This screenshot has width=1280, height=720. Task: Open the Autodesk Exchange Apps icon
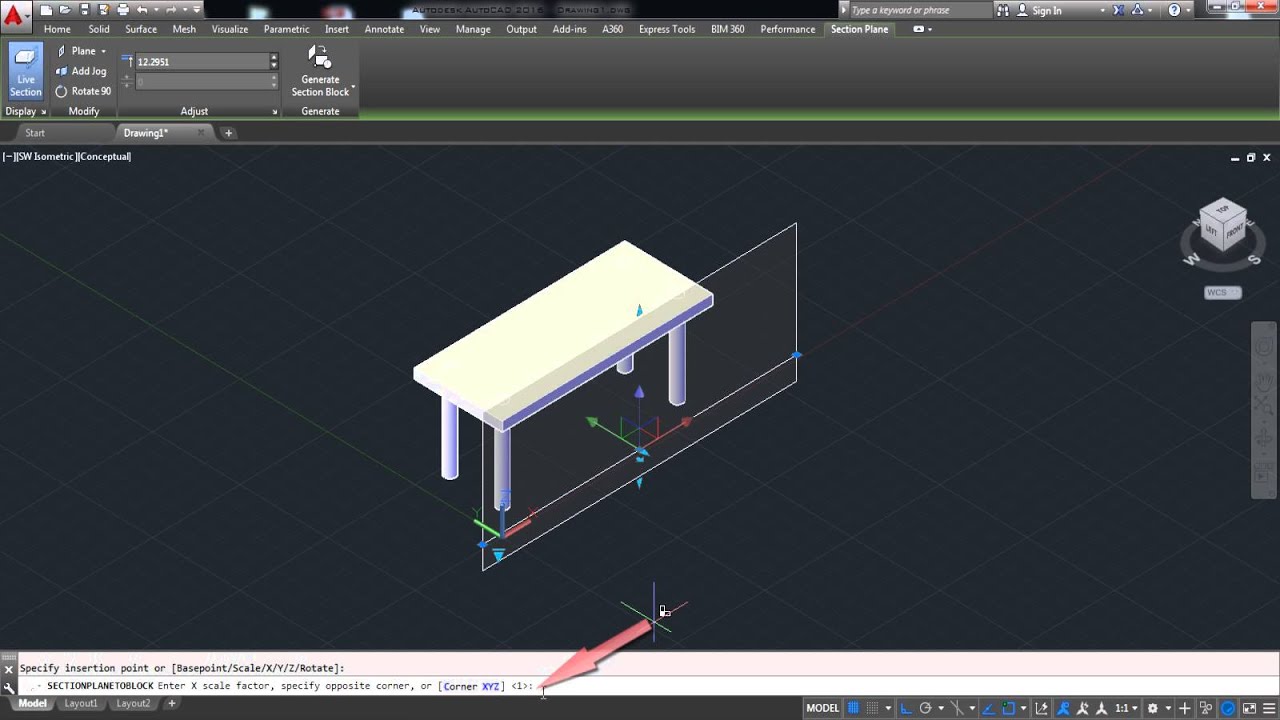[1119, 10]
